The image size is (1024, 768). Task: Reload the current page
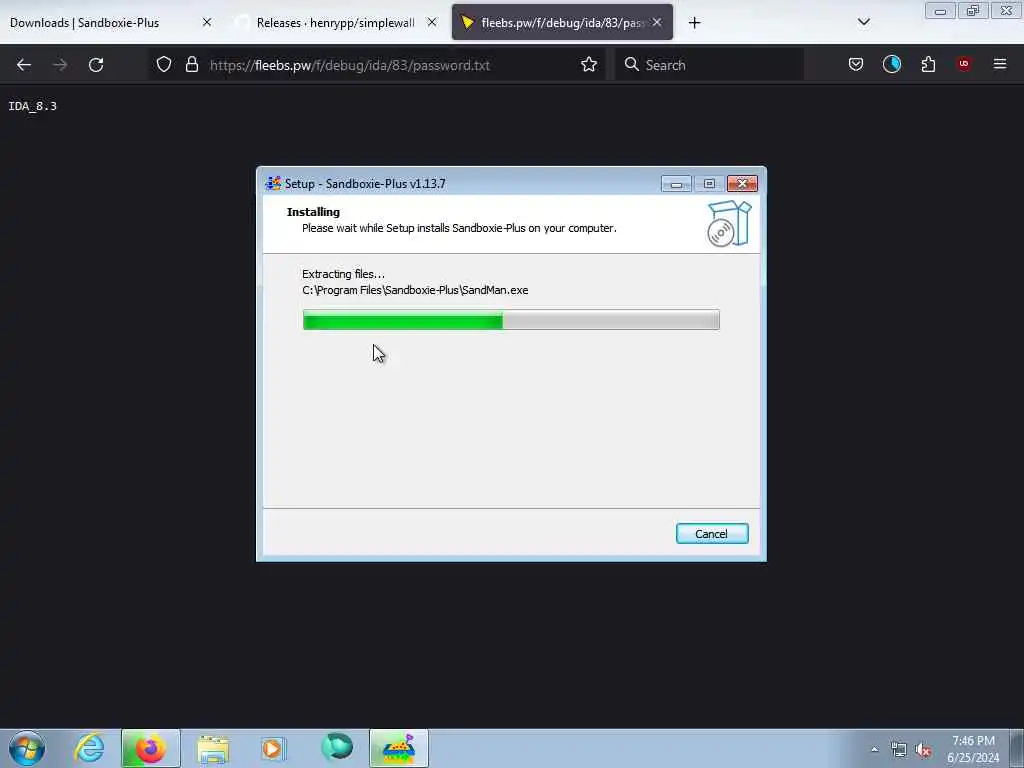point(96,65)
